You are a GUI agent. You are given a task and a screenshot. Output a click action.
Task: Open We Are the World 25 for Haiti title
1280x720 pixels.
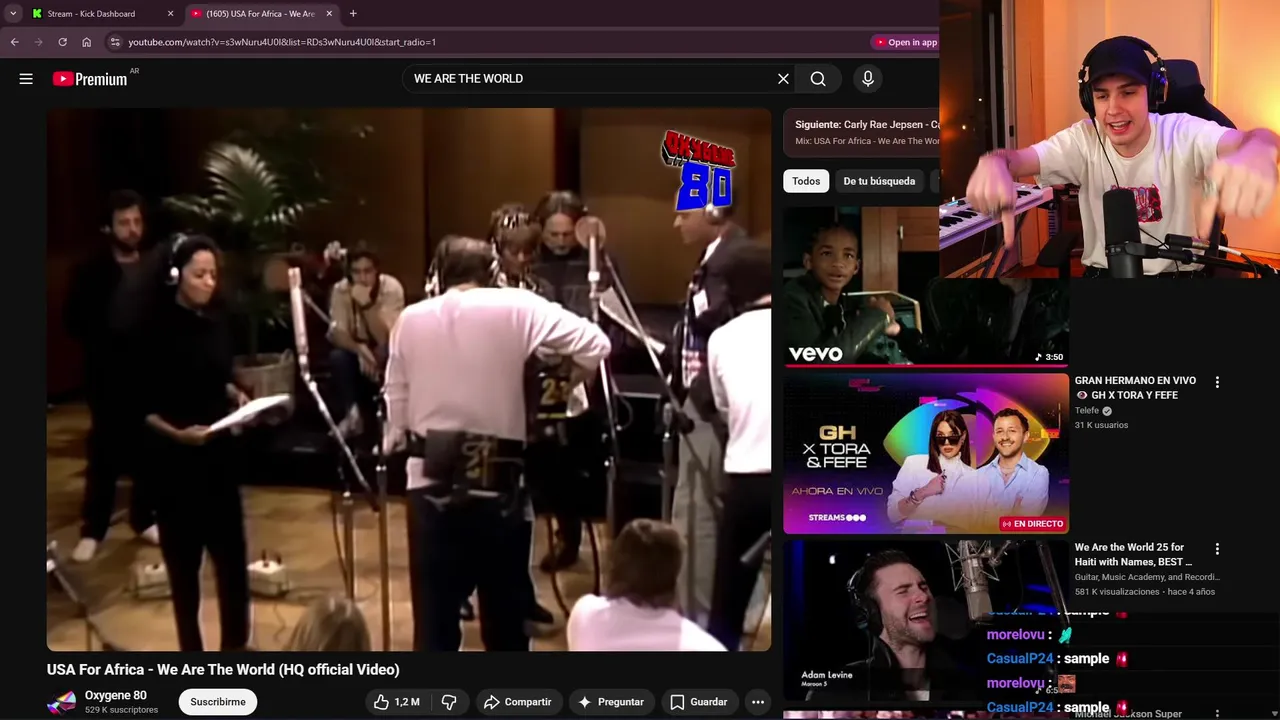[x=1133, y=555]
